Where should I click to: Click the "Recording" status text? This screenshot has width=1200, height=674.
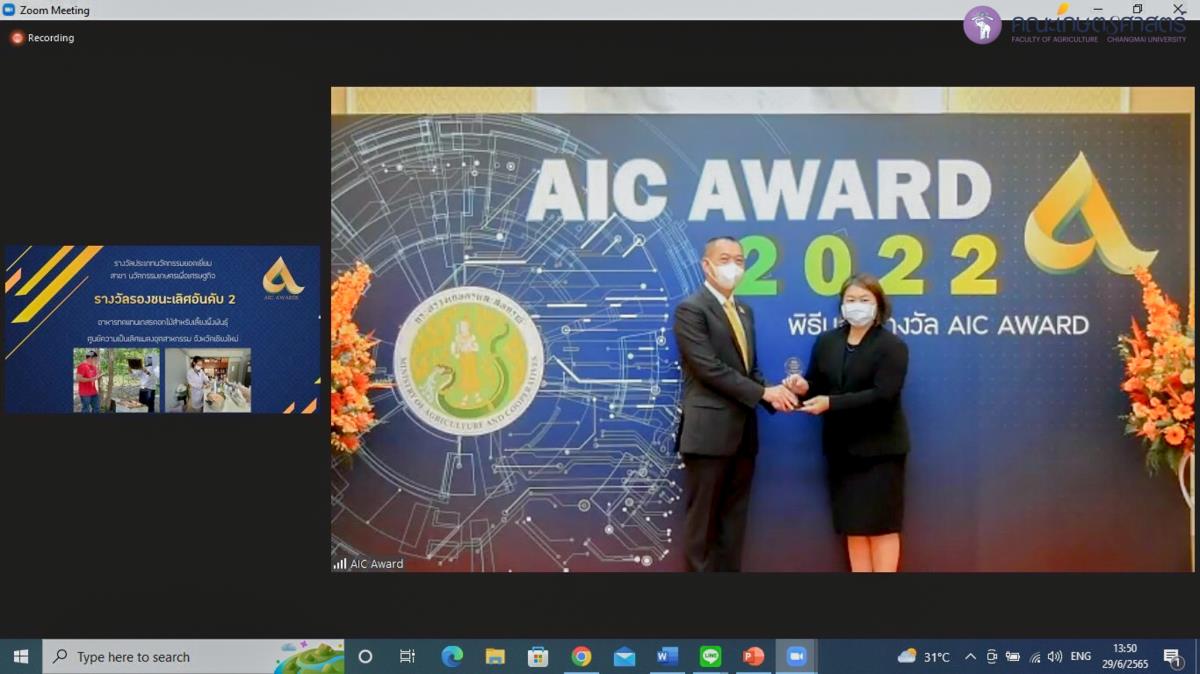(x=51, y=38)
